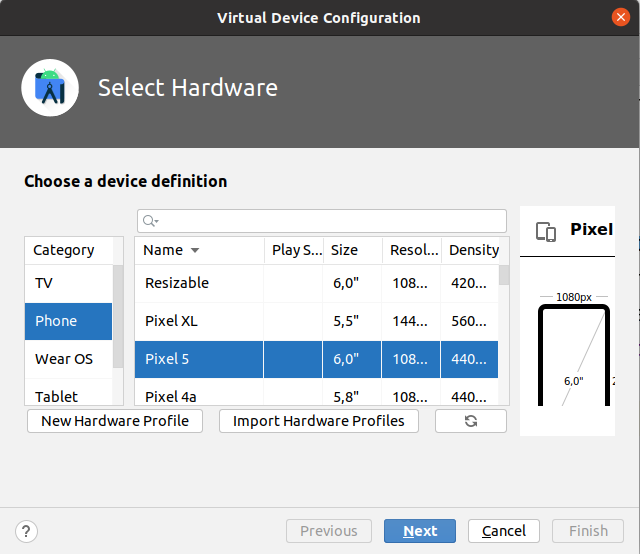Click the Android Studio logo icon

coord(50,88)
